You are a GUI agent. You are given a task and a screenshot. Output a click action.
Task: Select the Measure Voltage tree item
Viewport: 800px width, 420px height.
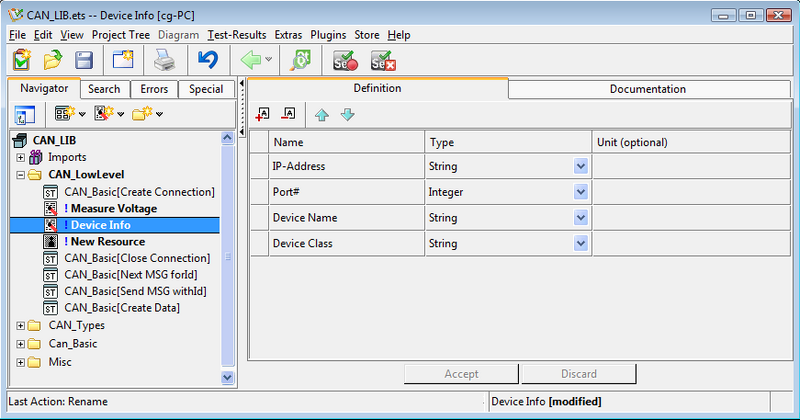tap(113, 208)
